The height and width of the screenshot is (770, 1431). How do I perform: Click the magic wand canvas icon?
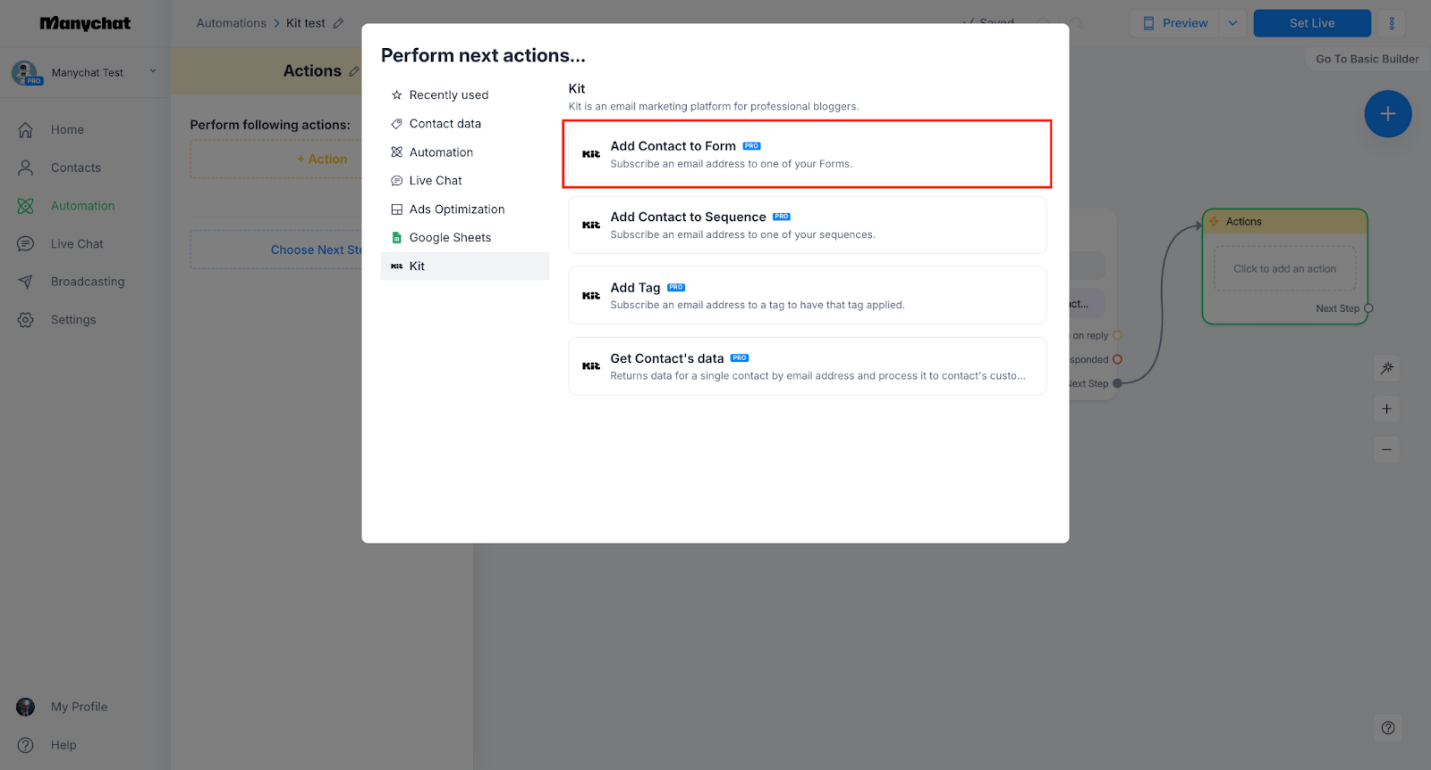click(x=1386, y=368)
